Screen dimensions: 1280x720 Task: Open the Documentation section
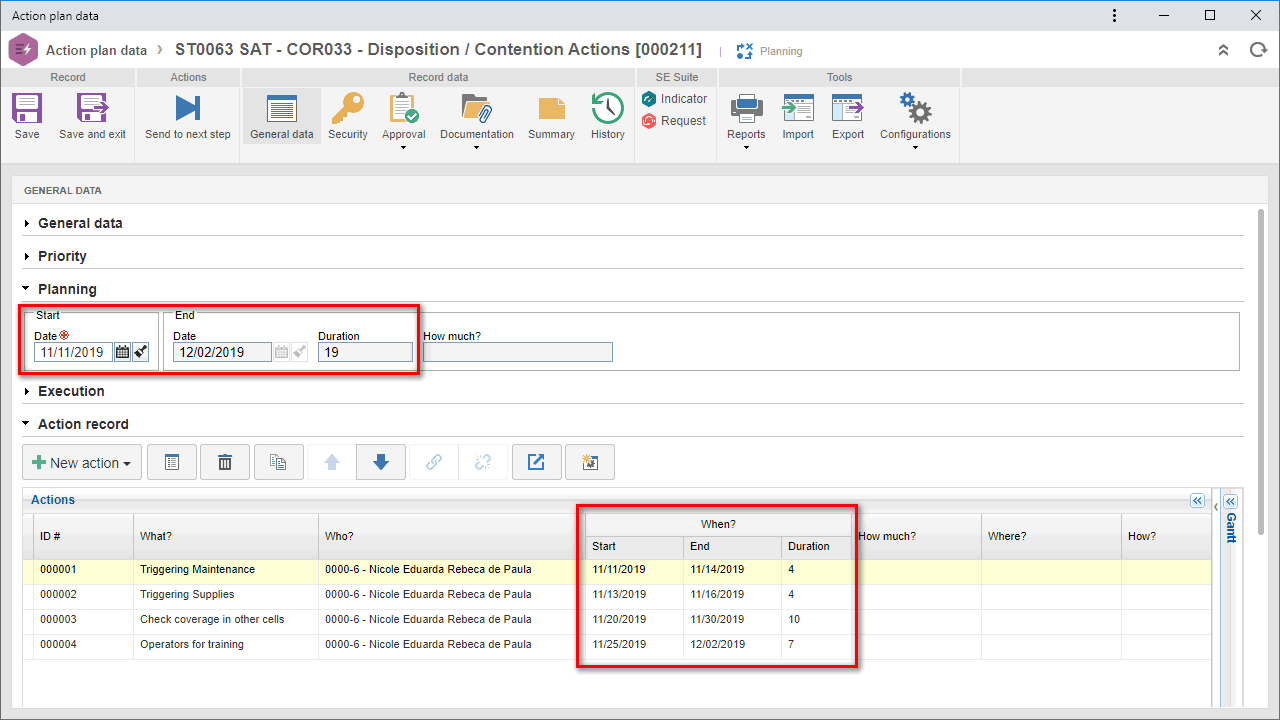pyautogui.click(x=477, y=116)
